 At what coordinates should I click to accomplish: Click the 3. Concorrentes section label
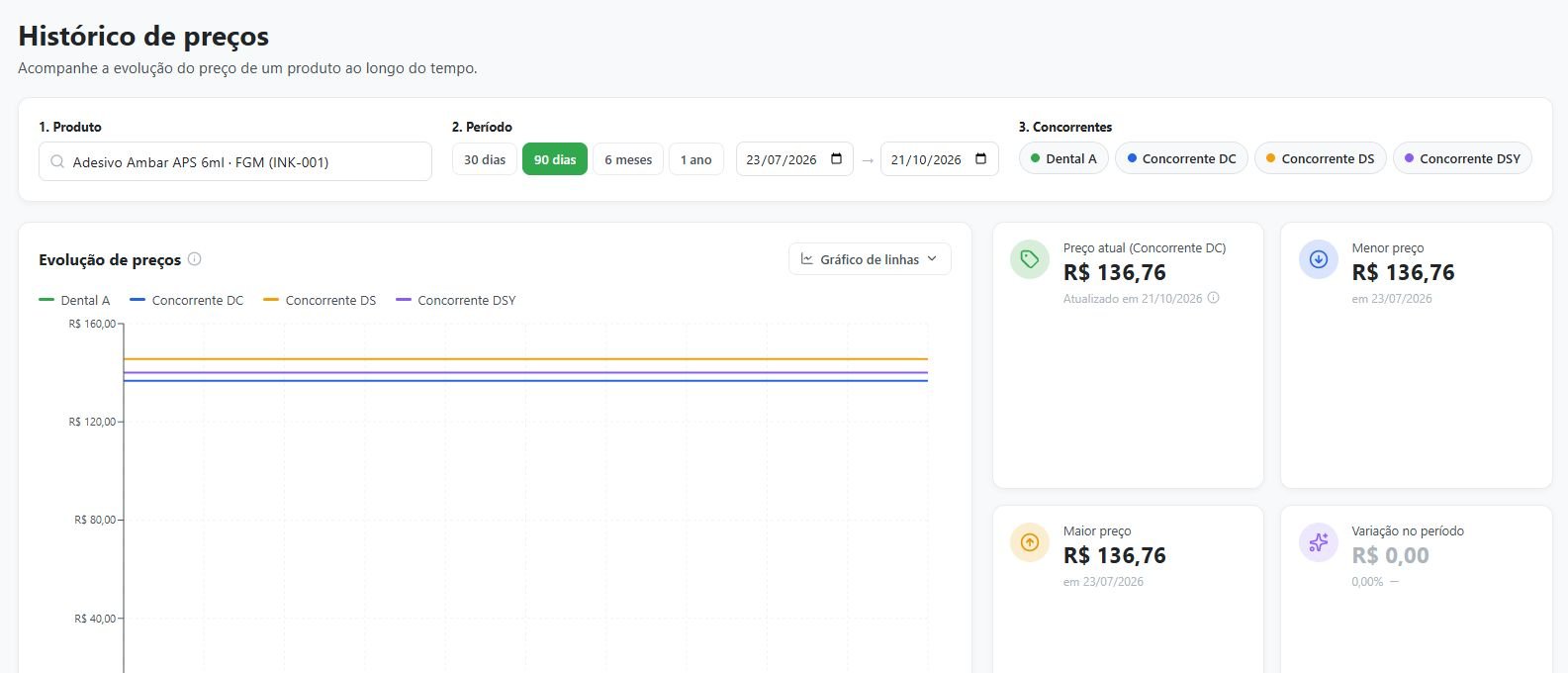point(1065,127)
